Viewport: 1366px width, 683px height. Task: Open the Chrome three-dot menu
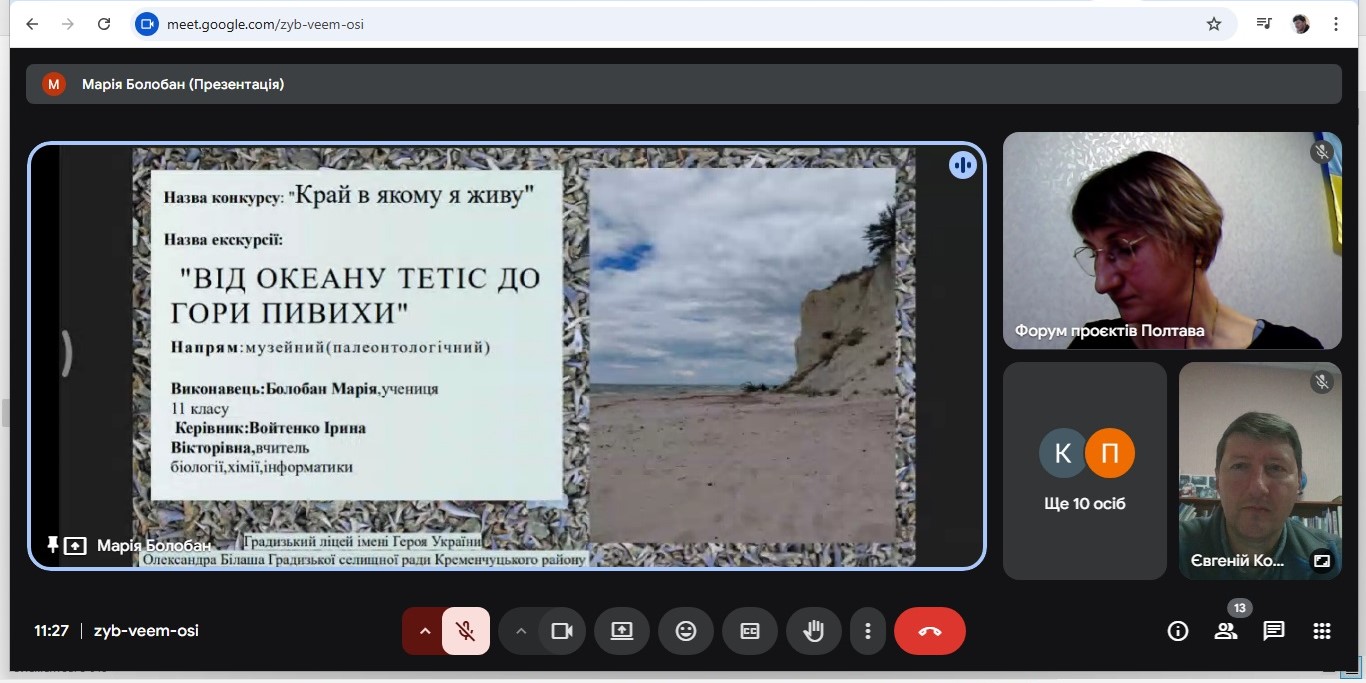(x=1336, y=24)
